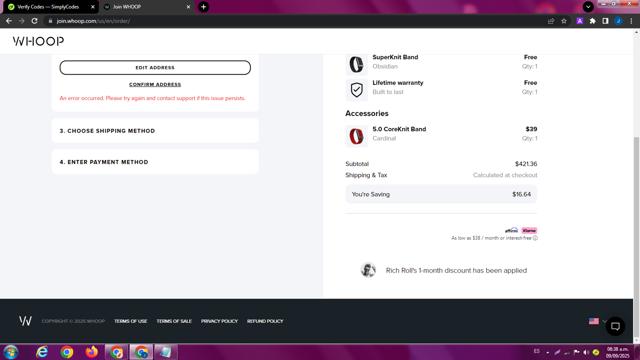Close the Join WHOOP tab

188,7
